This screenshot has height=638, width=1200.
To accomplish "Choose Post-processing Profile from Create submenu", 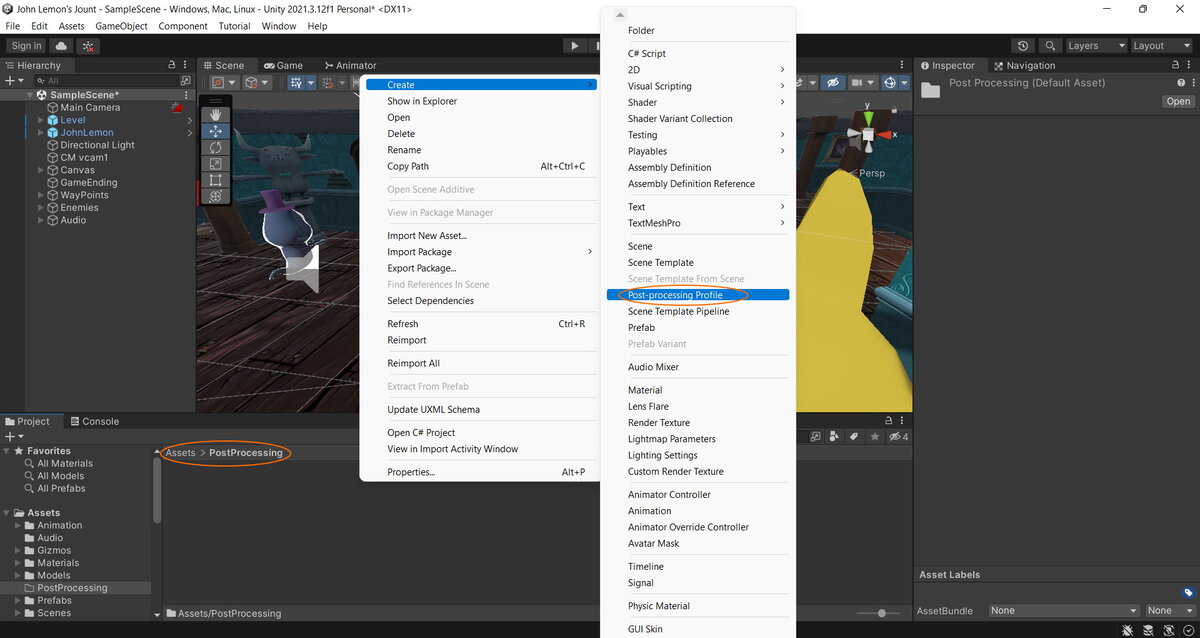I will [x=697, y=295].
